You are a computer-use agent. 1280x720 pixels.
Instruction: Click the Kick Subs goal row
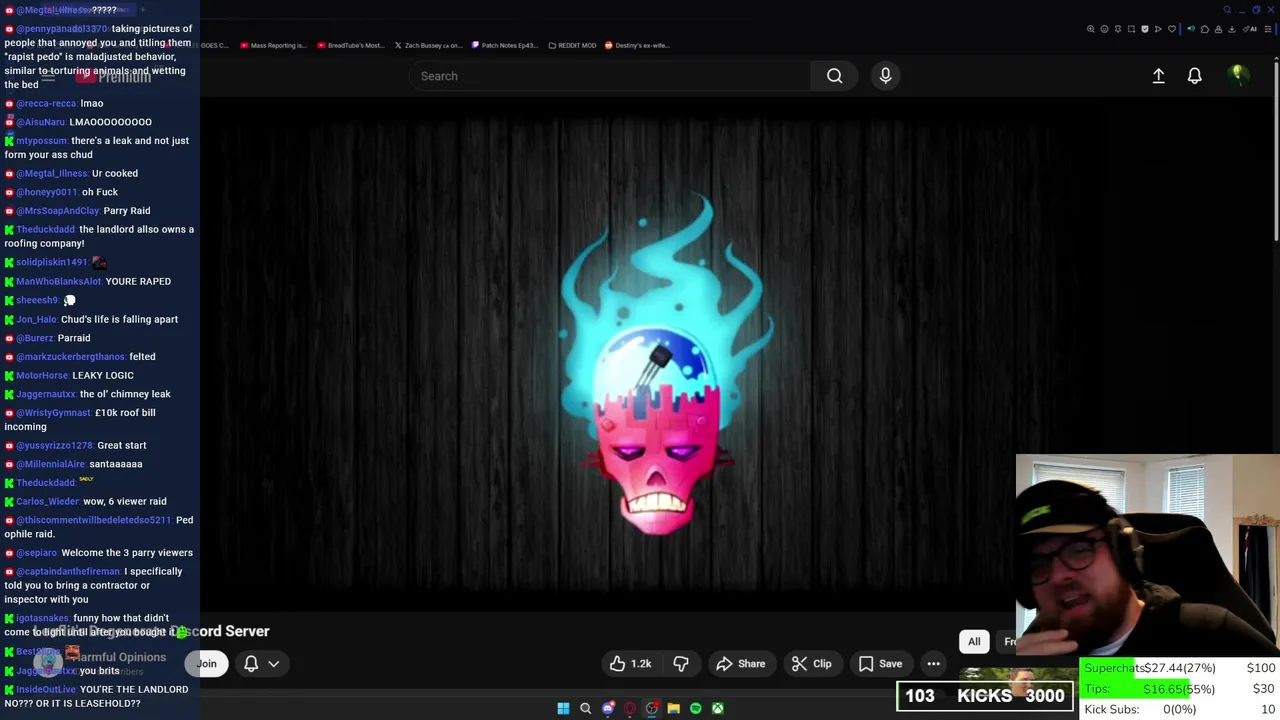click(1181, 709)
